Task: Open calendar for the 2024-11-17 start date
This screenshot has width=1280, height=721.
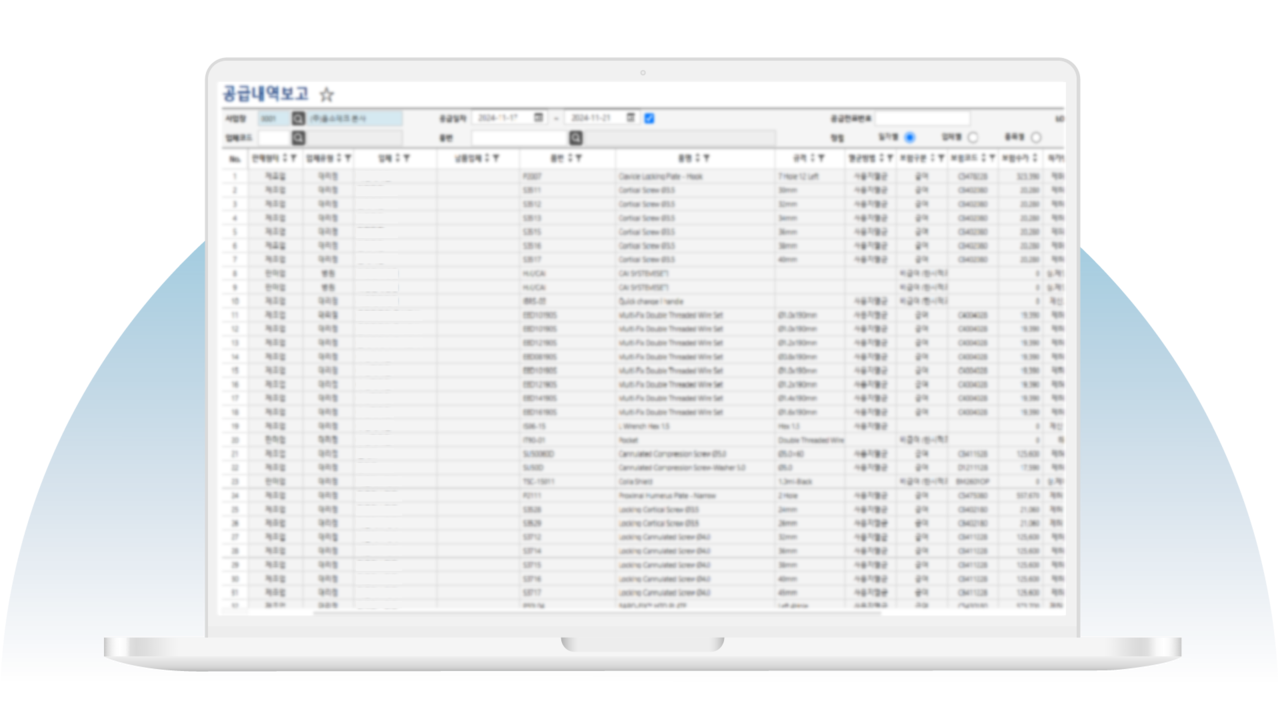Action: [539, 118]
